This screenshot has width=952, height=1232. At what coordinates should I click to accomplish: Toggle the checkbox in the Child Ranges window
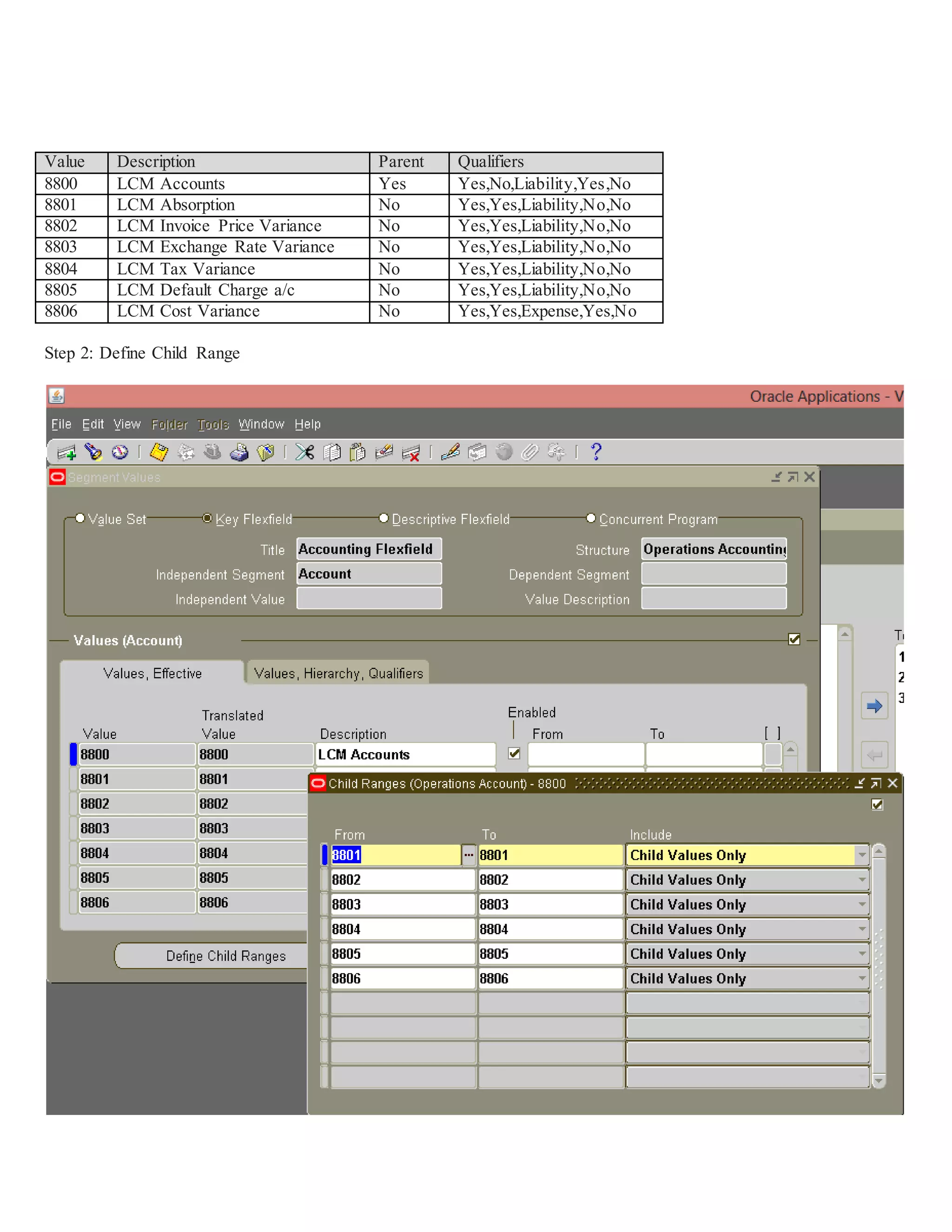[x=877, y=804]
